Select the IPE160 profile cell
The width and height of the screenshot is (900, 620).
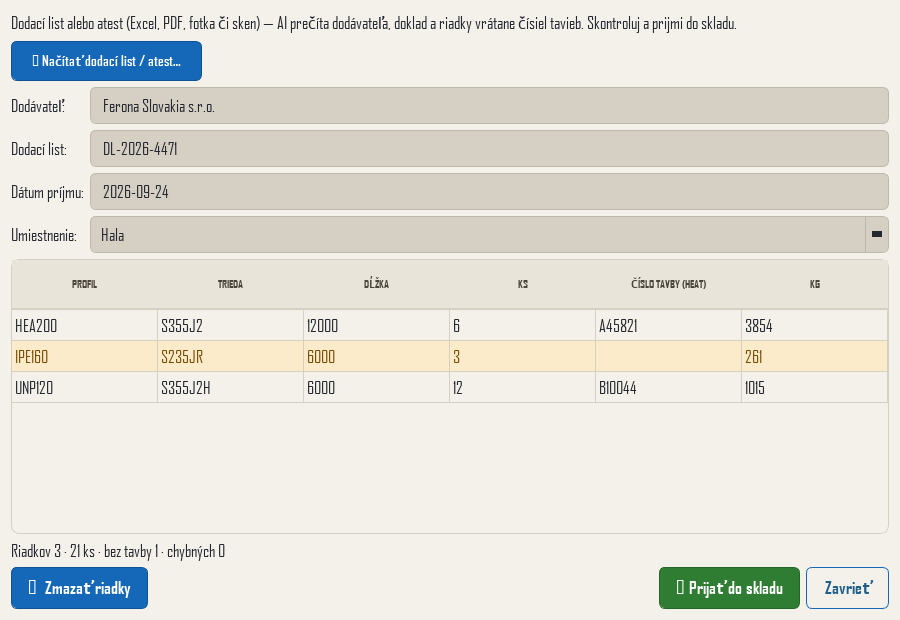[84, 356]
